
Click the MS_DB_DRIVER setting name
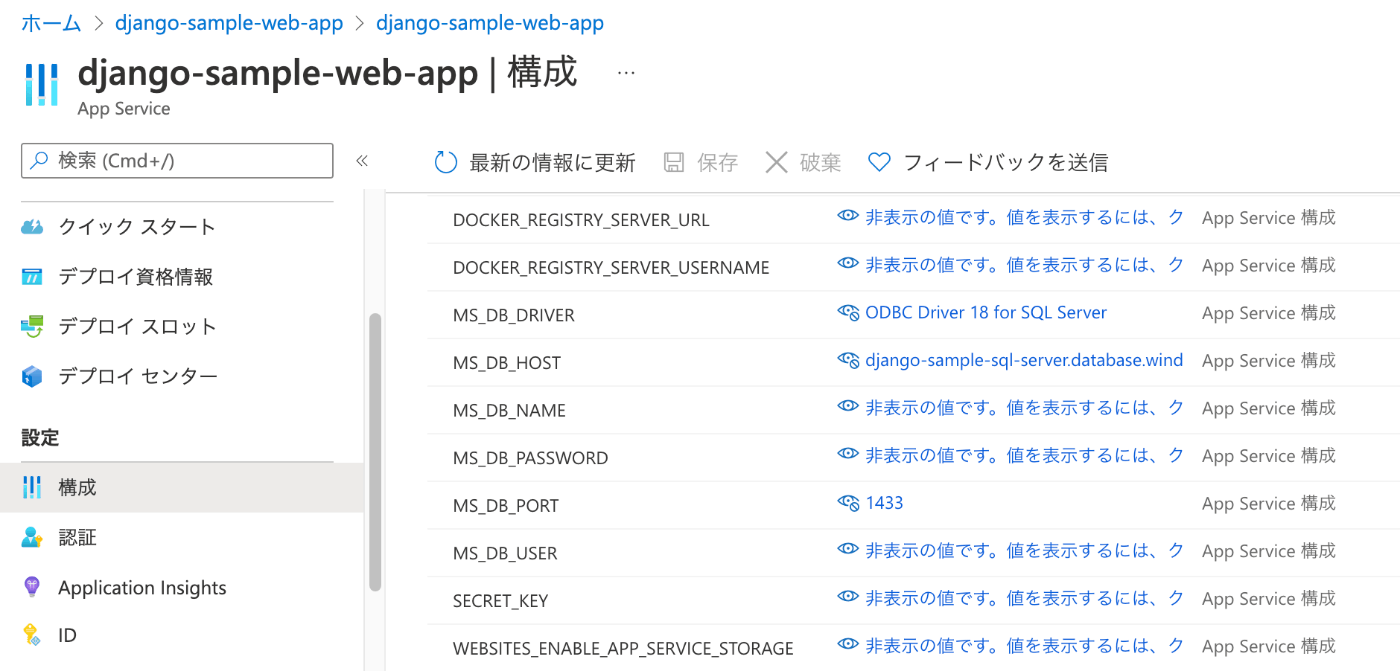pyautogui.click(x=514, y=316)
